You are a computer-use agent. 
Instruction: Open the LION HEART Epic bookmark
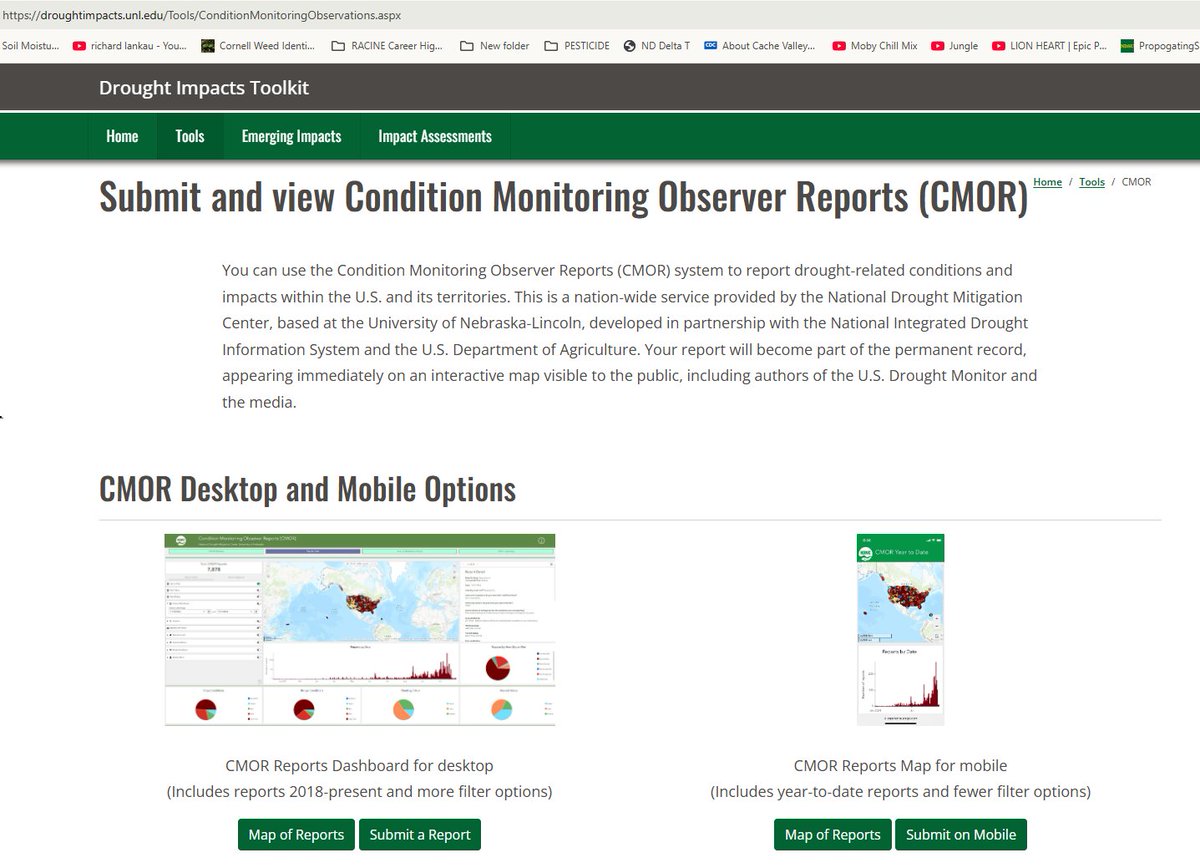click(x=1049, y=46)
